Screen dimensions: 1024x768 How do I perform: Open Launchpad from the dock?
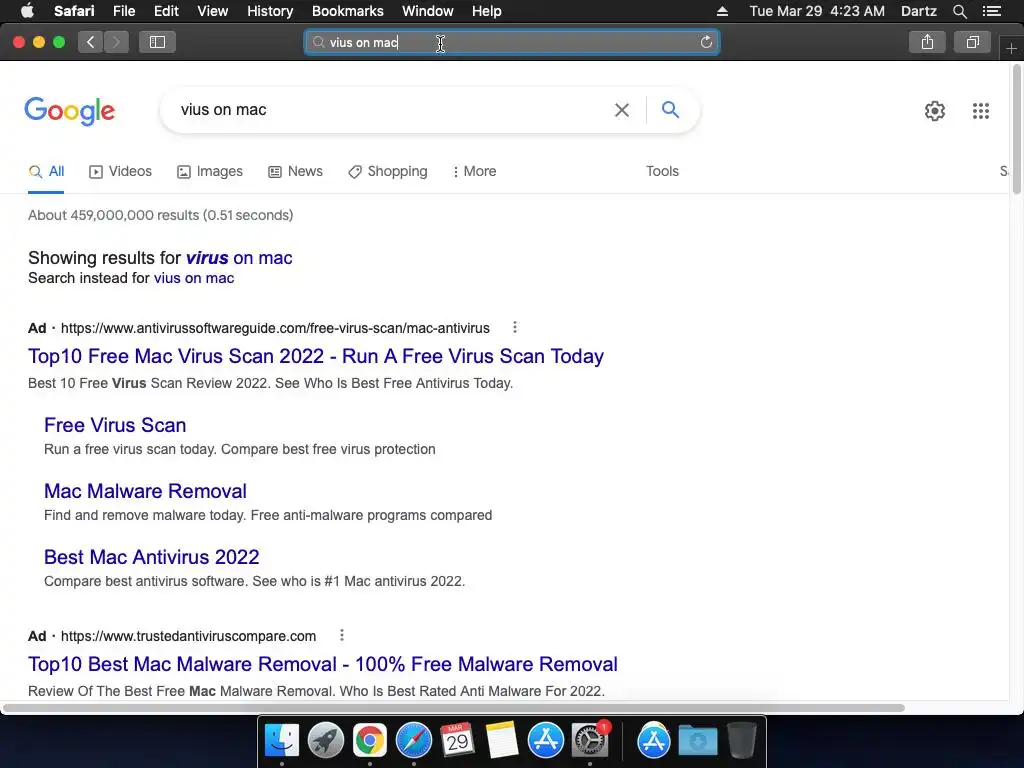325,741
